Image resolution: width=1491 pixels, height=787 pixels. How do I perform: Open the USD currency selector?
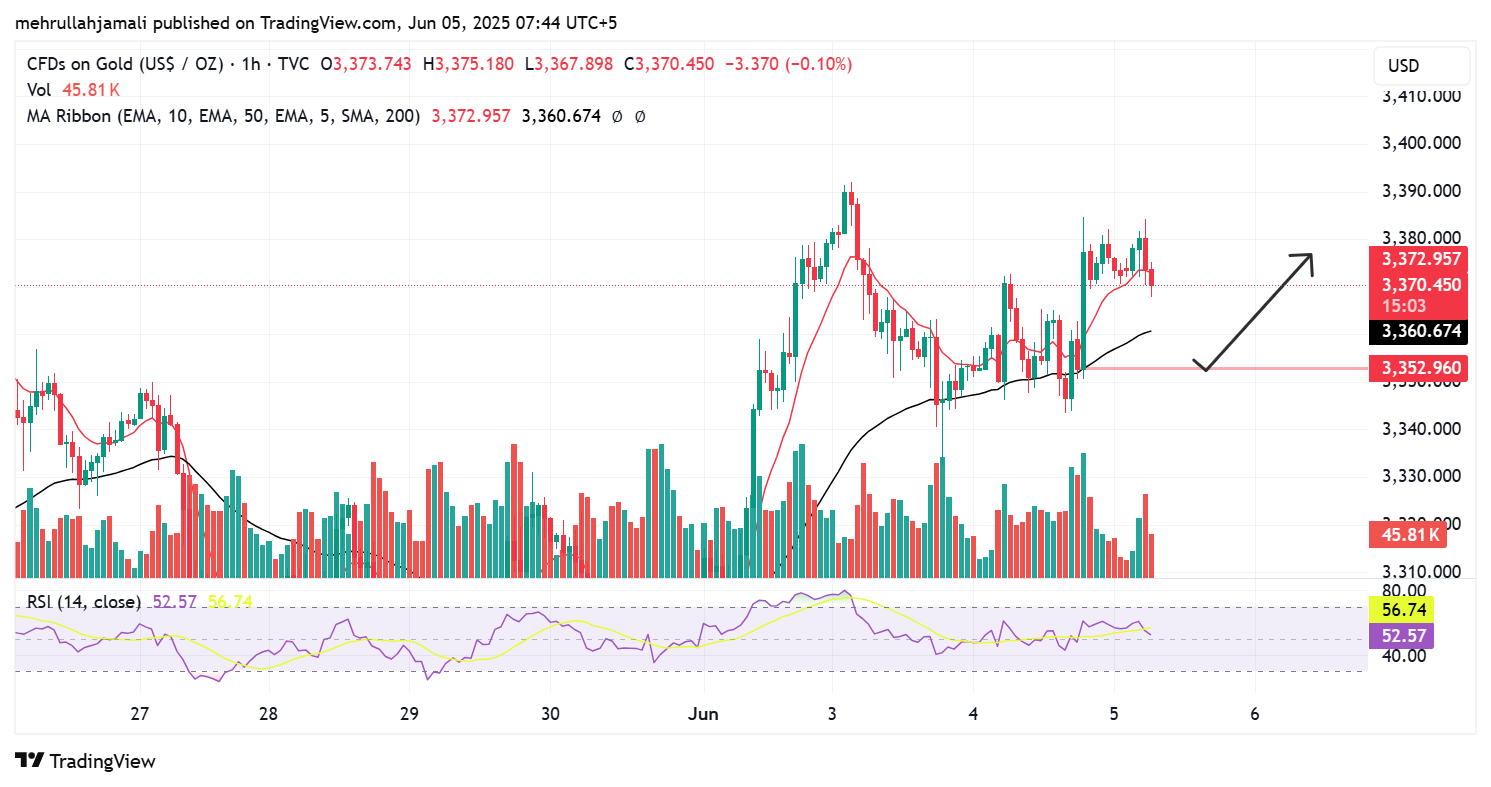1420,66
